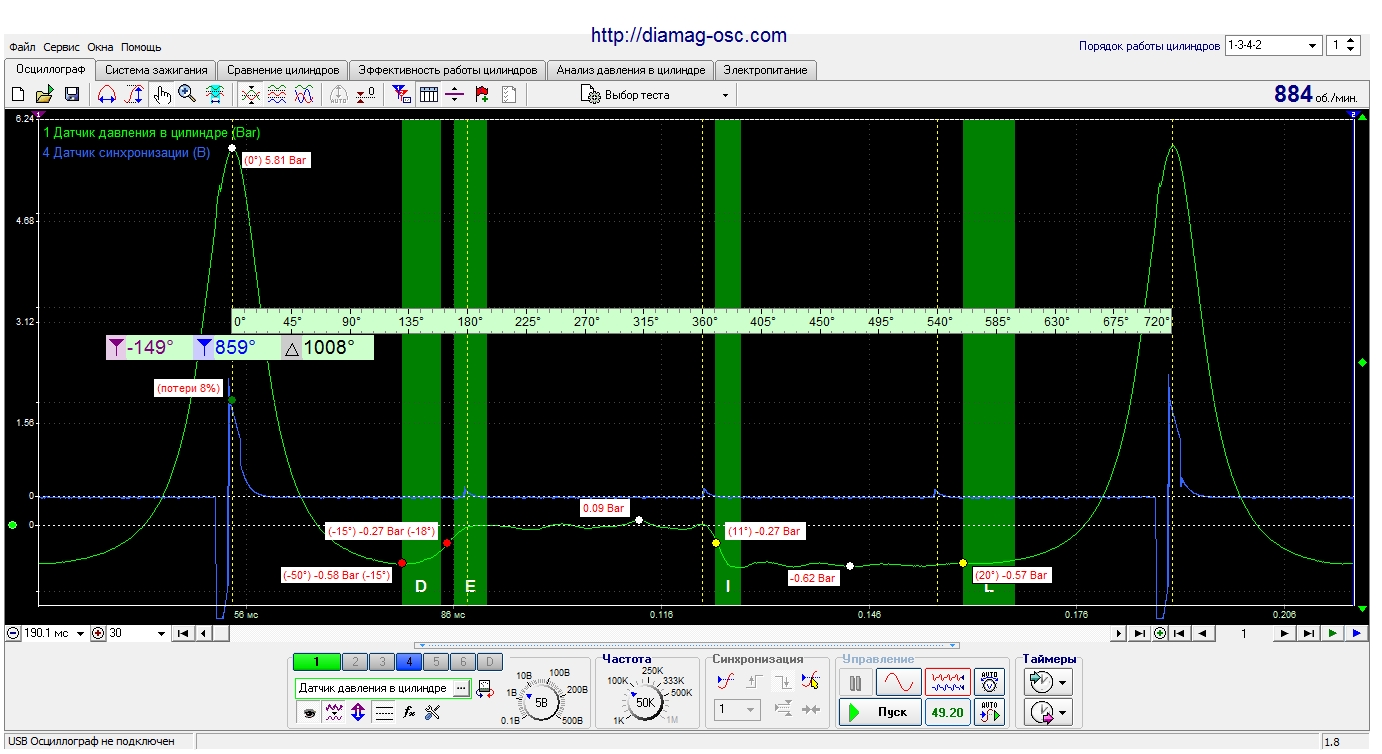Click the blue vertical arrows icon

click(x=358, y=712)
